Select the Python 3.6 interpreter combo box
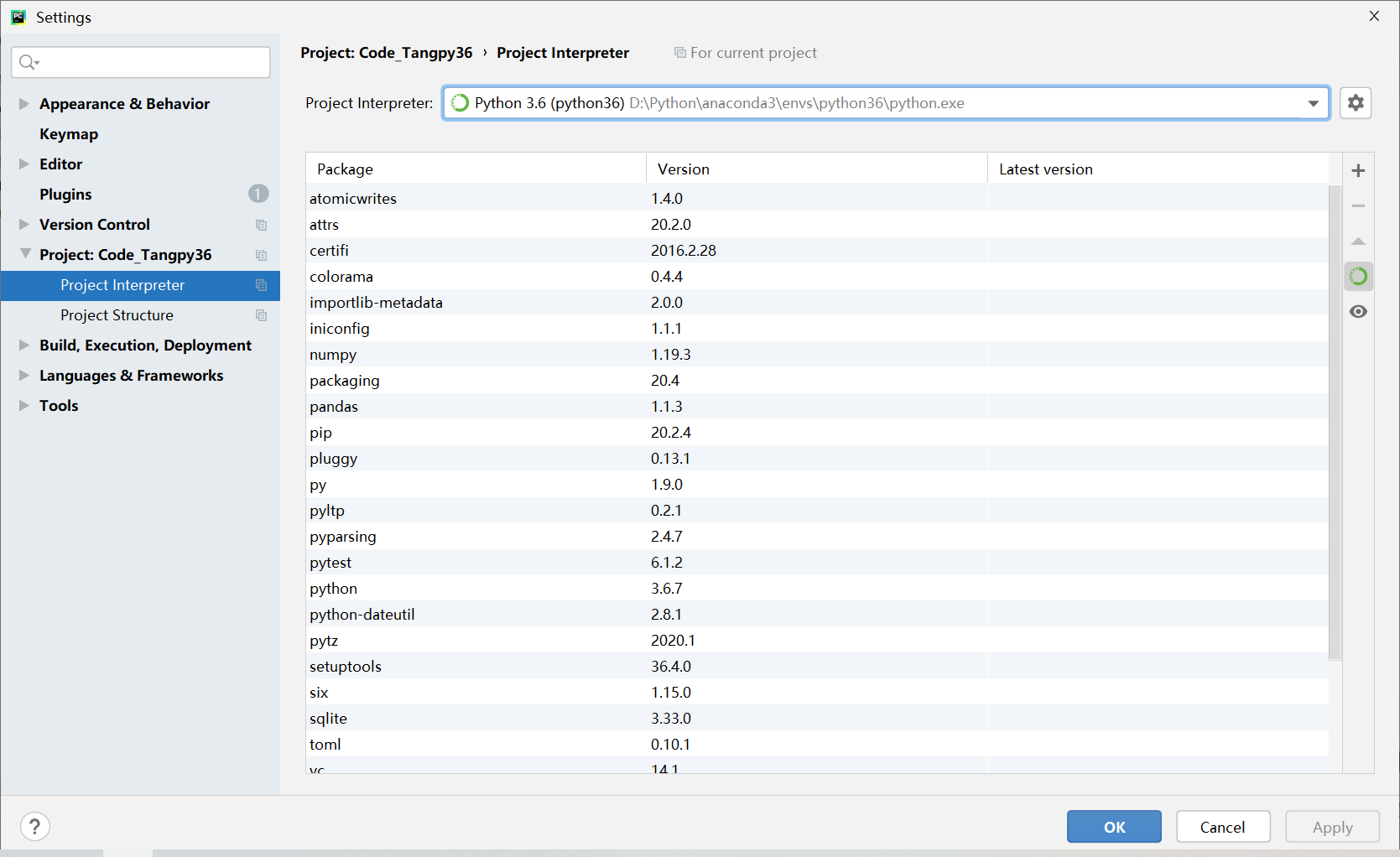This screenshot has width=1400, height=857. point(886,103)
